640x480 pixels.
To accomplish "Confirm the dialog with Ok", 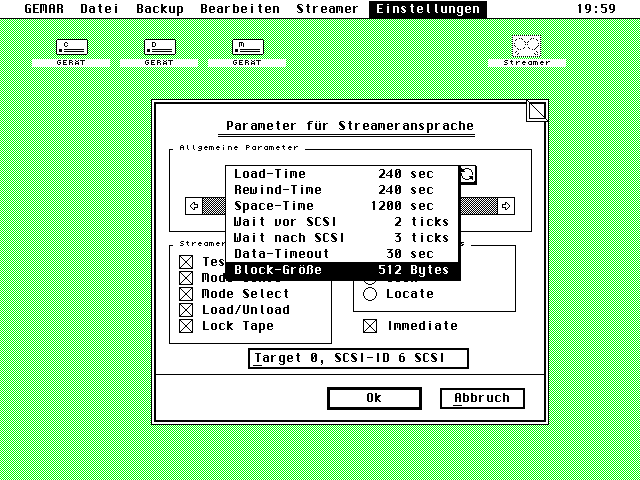I will (373, 398).
